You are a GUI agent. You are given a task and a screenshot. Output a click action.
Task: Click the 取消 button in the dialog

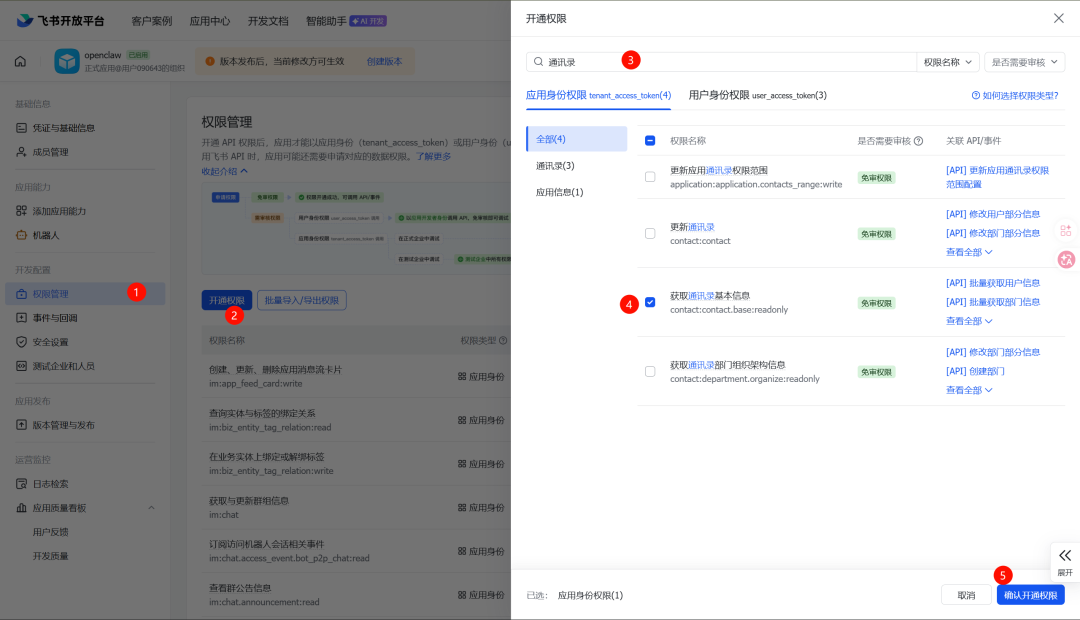point(966,595)
